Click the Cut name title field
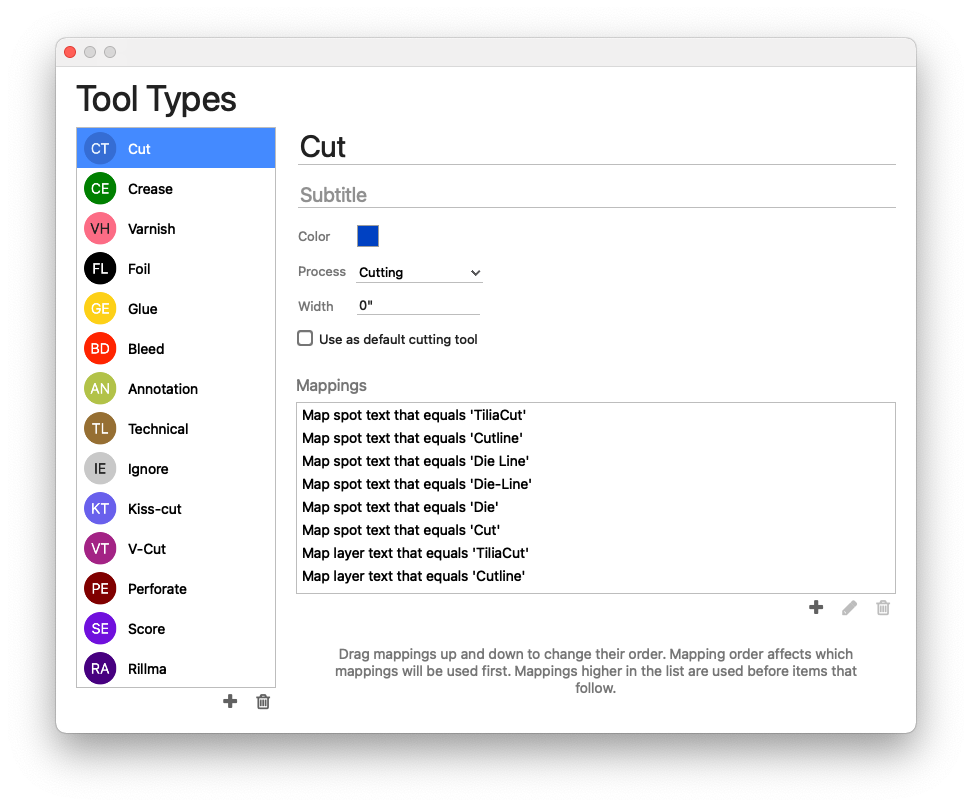The width and height of the screenshot is (972, 807). [x=596, y=148]
